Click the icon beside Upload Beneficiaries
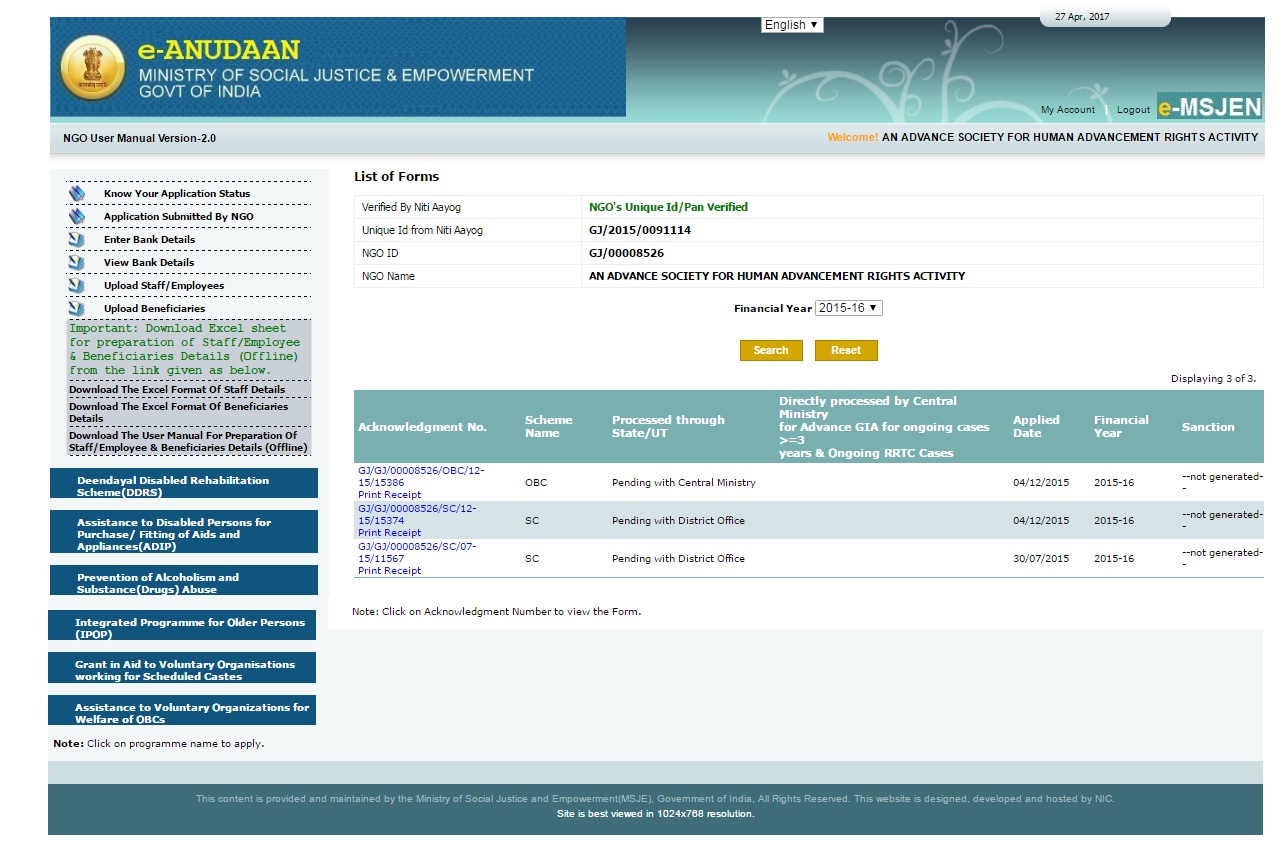This screenshot has height=854, width=1283. (x=77, y=309)
